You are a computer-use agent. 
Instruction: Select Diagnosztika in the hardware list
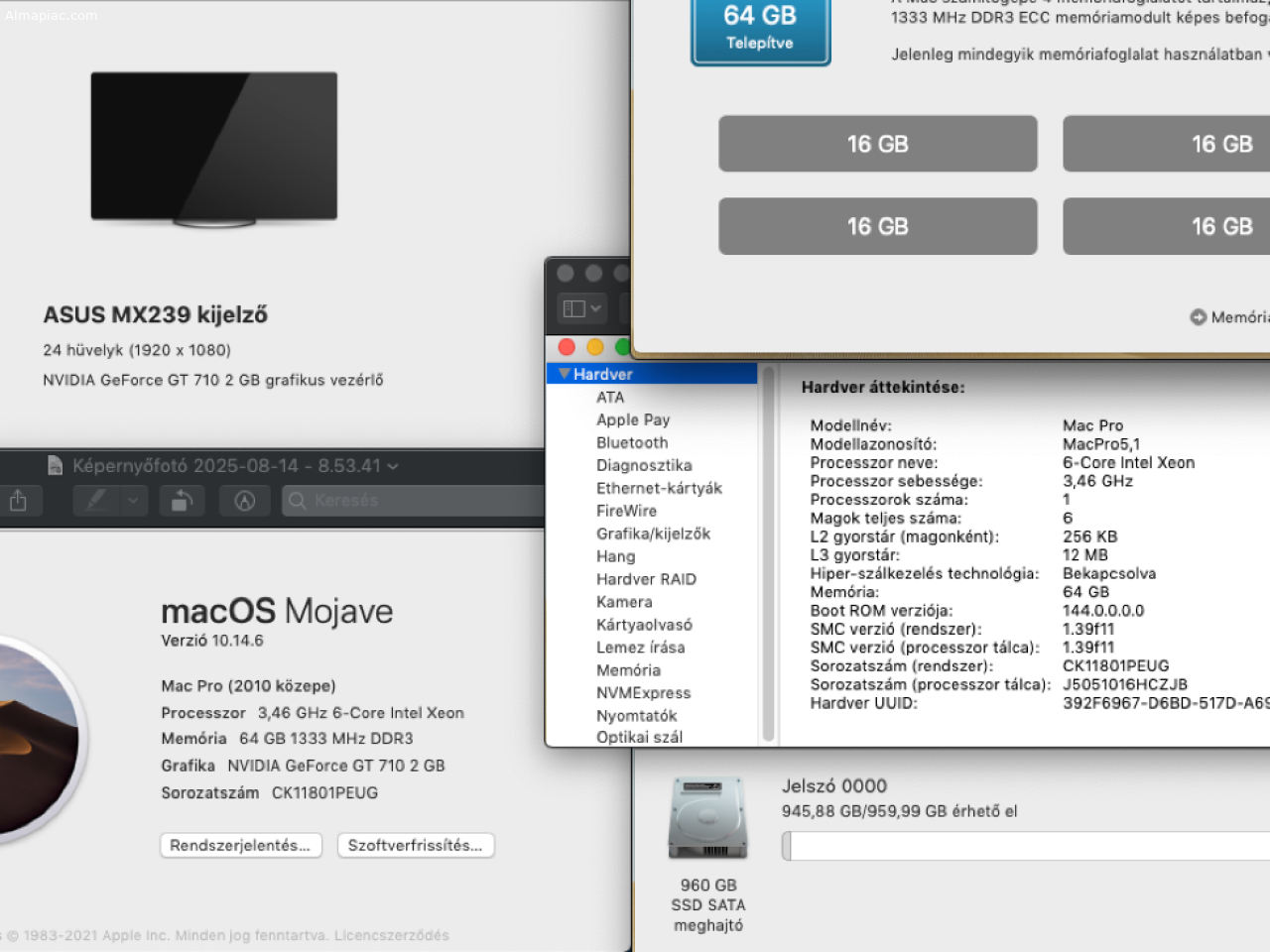pyautogui.click(x=644, y=465)
